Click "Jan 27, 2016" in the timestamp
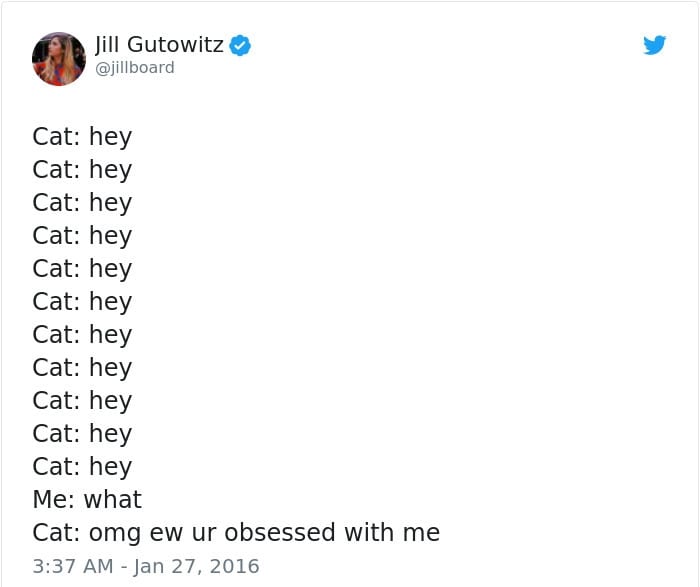The height and width of the screenshot is (587, 700). coord(196,566)
